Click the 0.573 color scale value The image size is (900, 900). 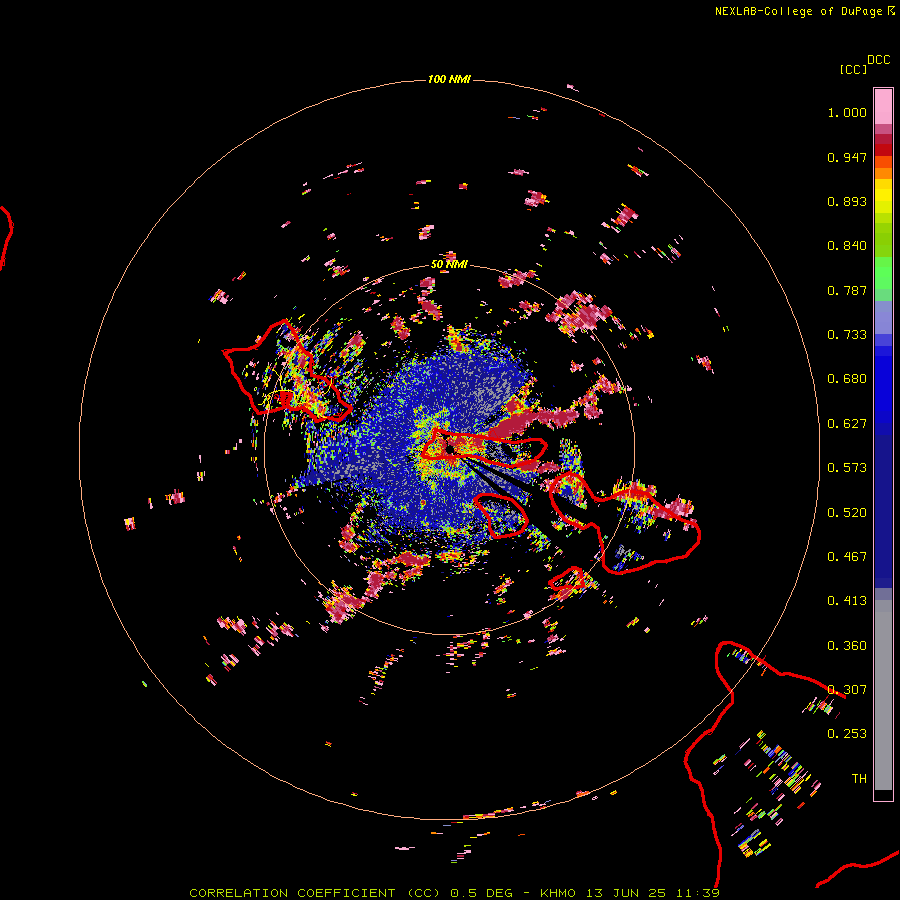[847, 468]
